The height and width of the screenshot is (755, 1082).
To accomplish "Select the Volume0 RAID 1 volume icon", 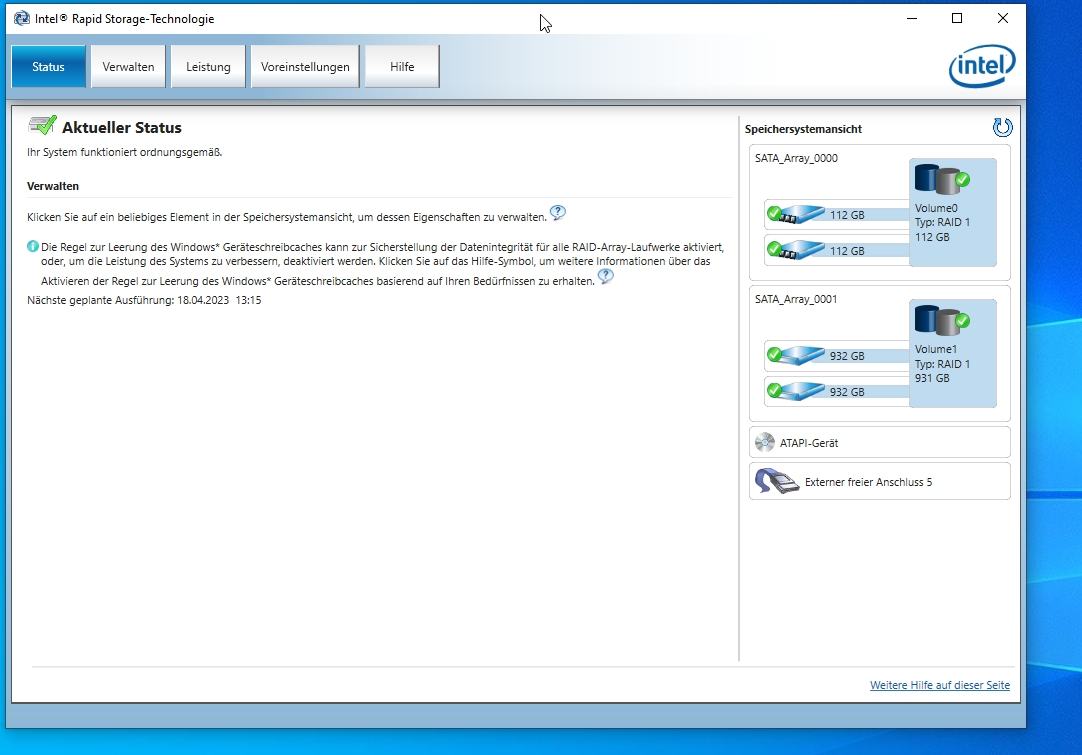I will [942, 179].
